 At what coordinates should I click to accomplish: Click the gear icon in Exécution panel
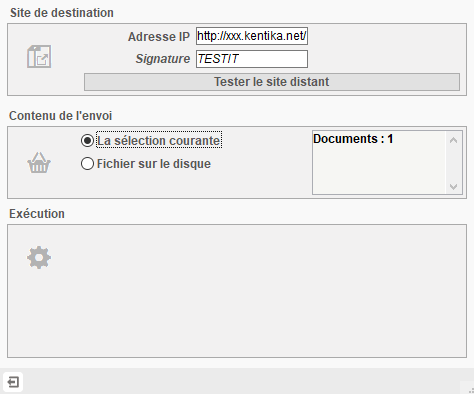click(x=39, y=257)
